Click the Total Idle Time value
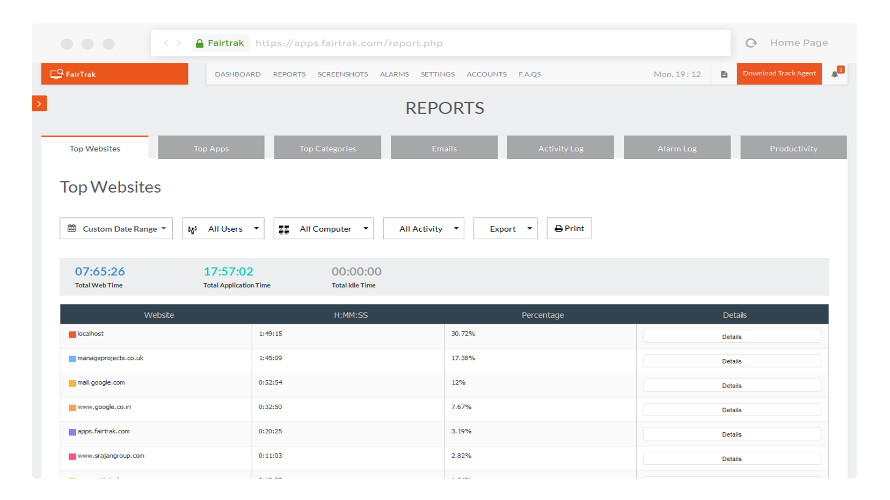Viewport: 890px width, 500px height. tap(356, 271)
